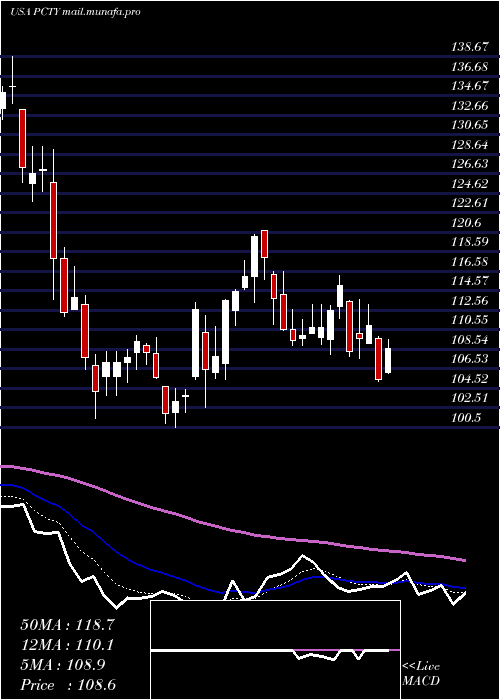Select the 120.6 price axis label

click(466, 222)
